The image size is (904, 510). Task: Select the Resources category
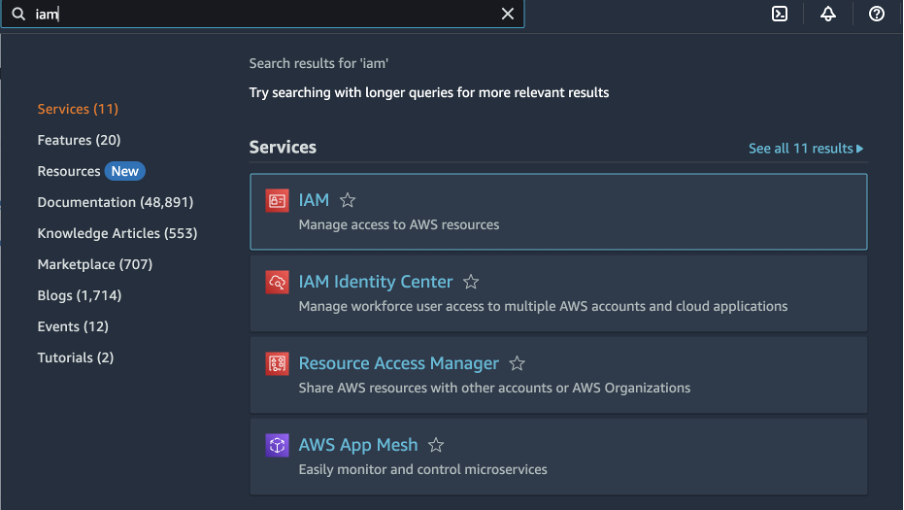tap(69, 171)
